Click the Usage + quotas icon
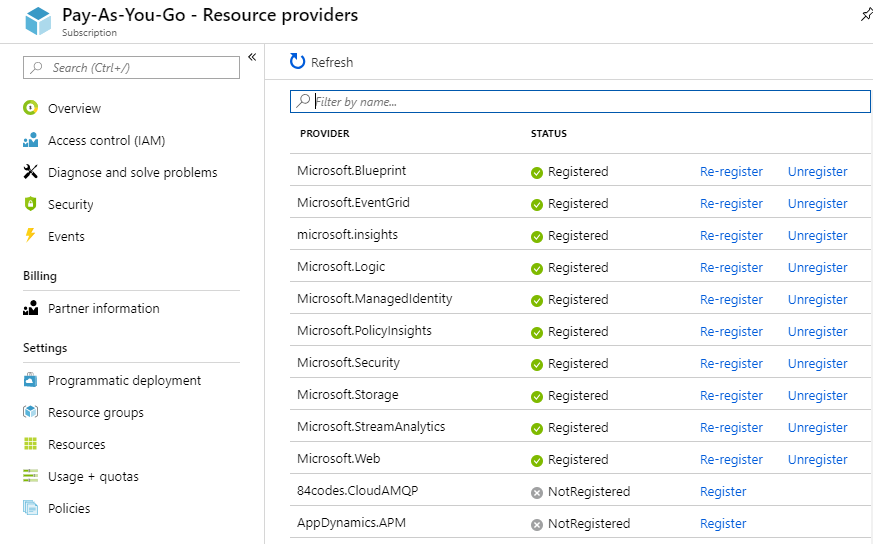The image size is (873, 544). (30, 476)
